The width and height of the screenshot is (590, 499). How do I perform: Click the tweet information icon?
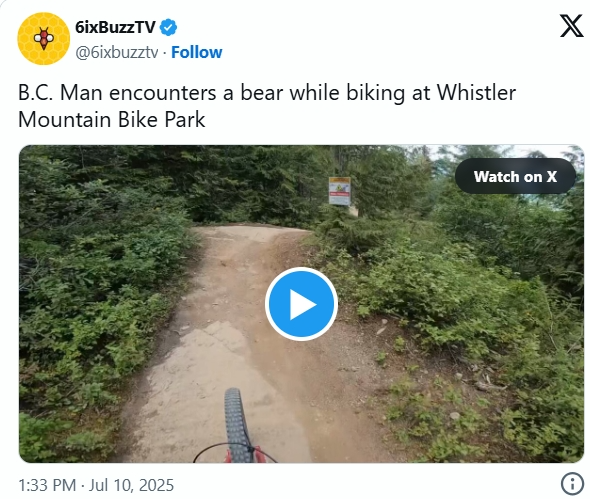click(572, 483)
